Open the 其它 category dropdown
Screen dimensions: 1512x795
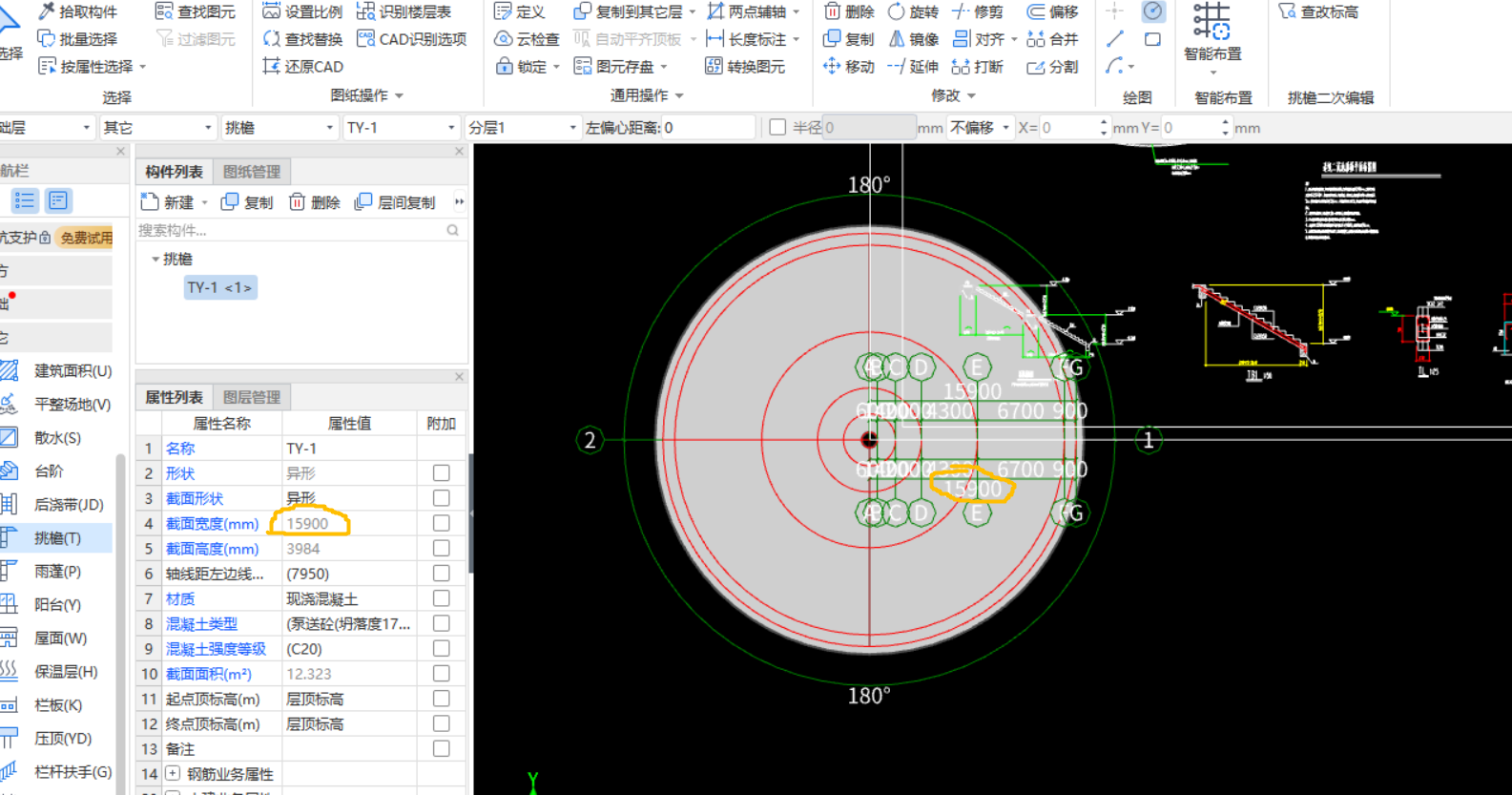pos(157,127)
